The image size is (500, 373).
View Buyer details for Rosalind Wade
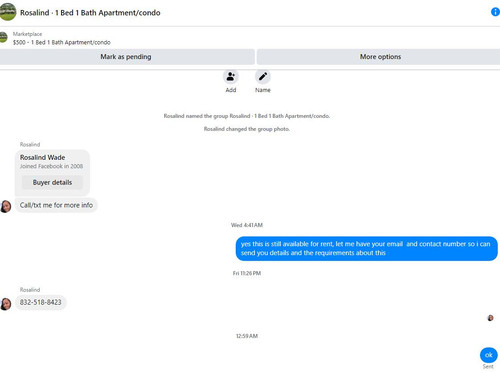(52, 182)
